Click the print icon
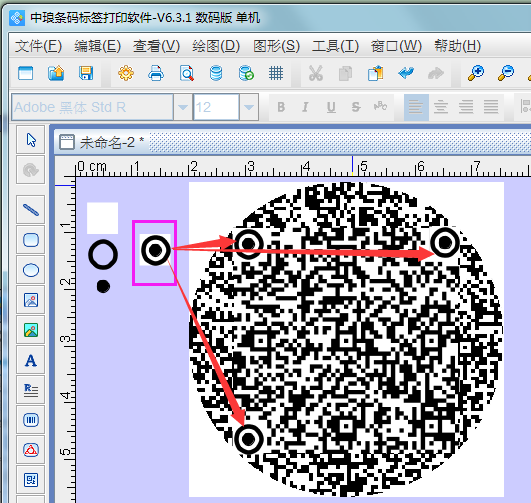The height and width of the screenshot is (503, 531). click(x=156, y=73)
